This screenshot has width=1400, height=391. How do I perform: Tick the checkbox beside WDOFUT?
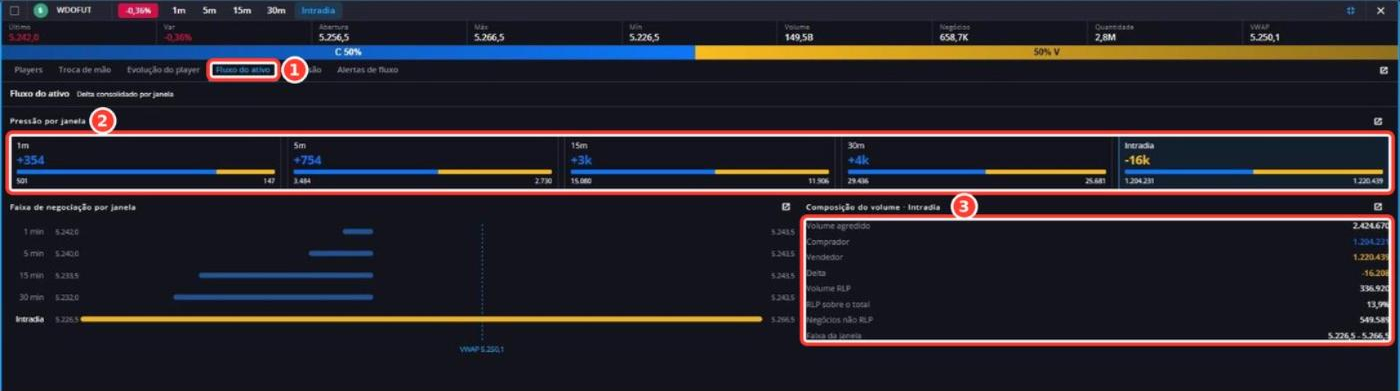pyautogui.click(x=14, y=10)
